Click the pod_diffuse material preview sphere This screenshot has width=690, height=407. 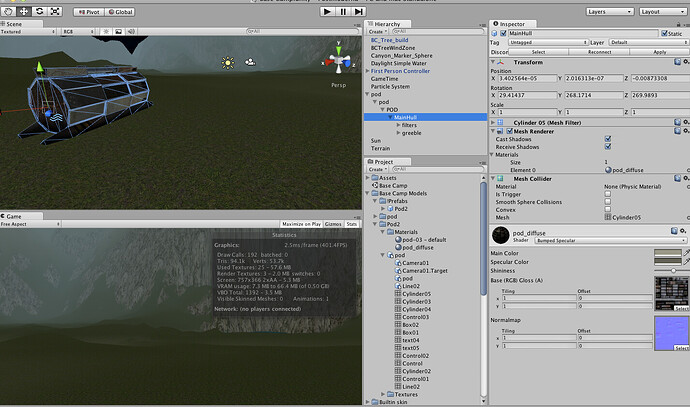point(500,235)
